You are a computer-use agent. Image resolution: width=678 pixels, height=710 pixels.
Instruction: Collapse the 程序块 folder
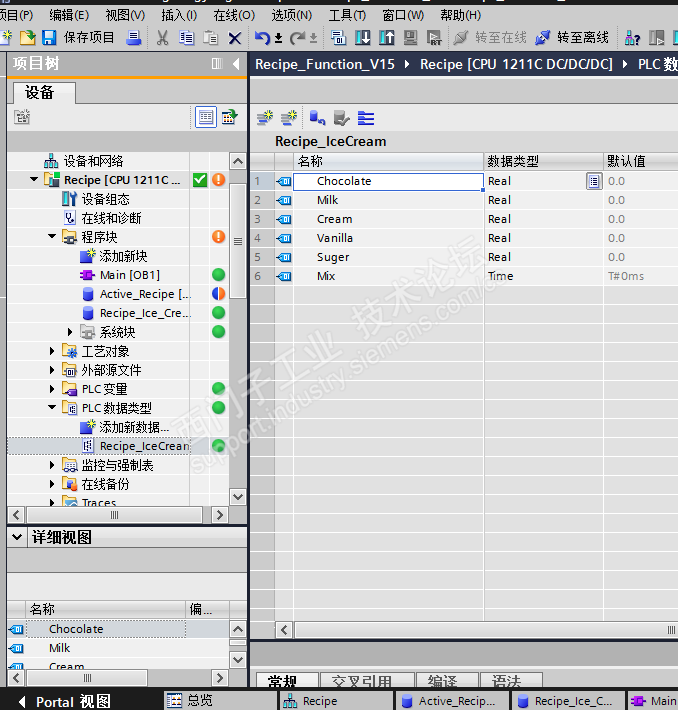click(x=52, y=236)
